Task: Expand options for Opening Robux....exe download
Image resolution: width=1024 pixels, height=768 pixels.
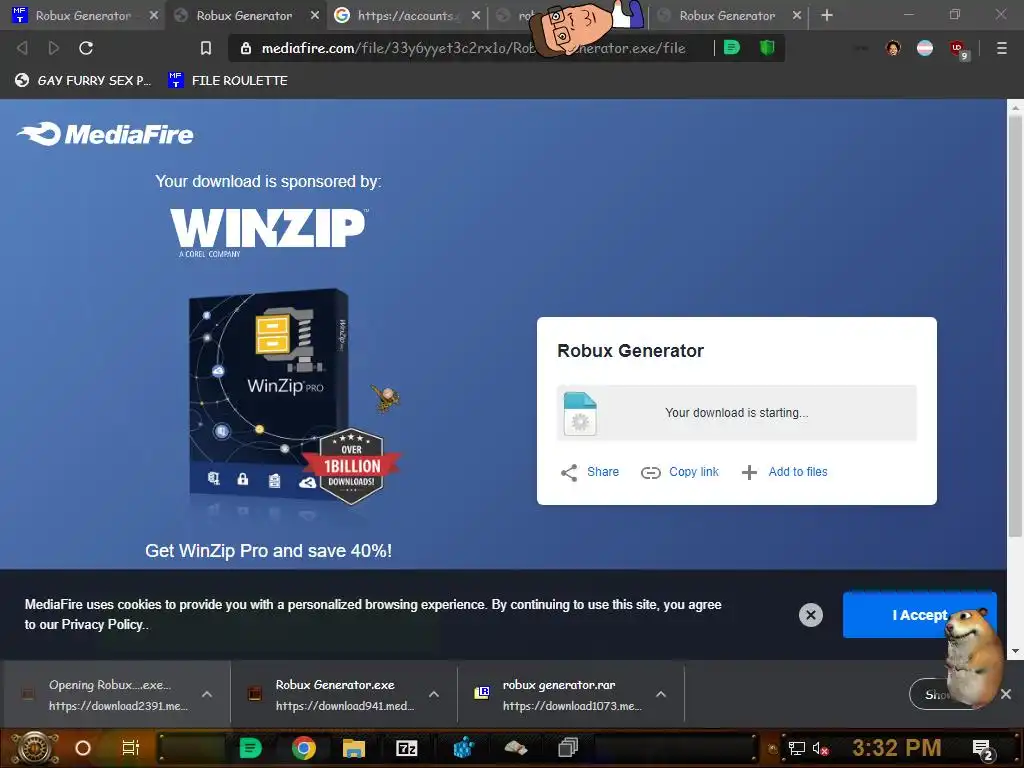Action: (x=207, y=694)
